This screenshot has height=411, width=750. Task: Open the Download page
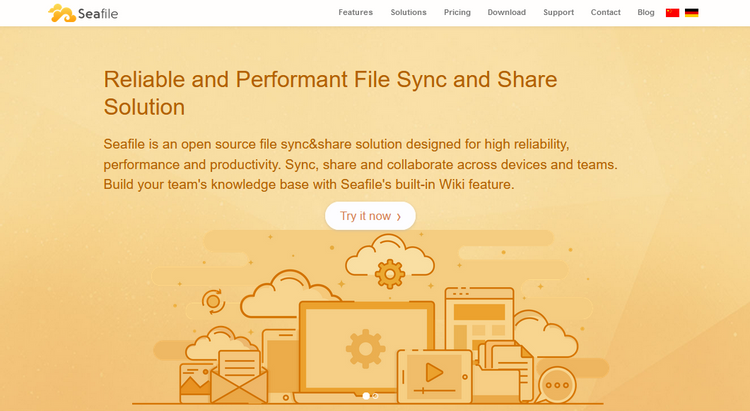507,12
